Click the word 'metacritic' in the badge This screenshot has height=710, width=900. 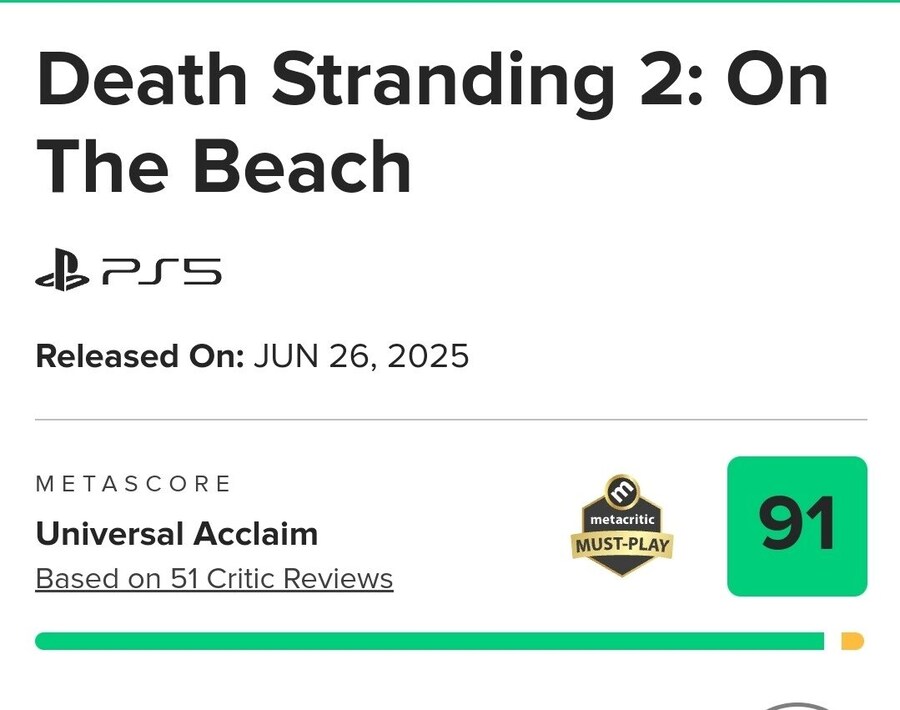(x=622, y=519)
